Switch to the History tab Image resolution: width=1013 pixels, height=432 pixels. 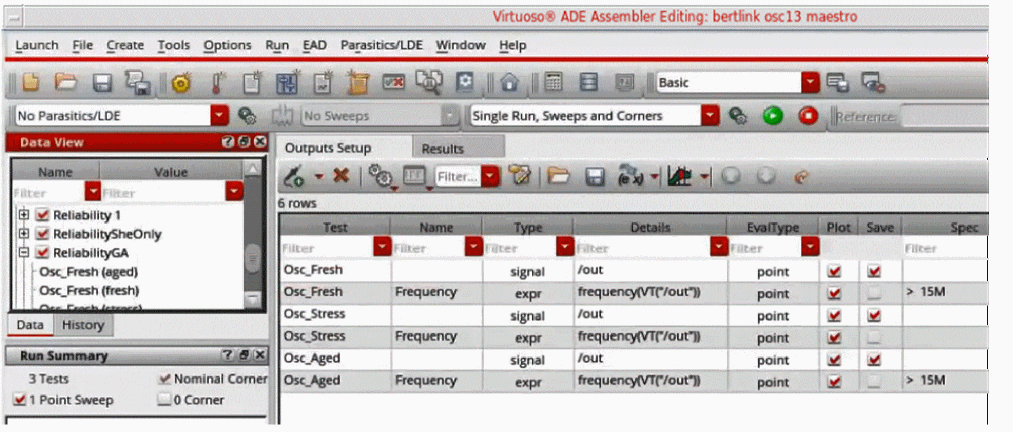point(83,325)
